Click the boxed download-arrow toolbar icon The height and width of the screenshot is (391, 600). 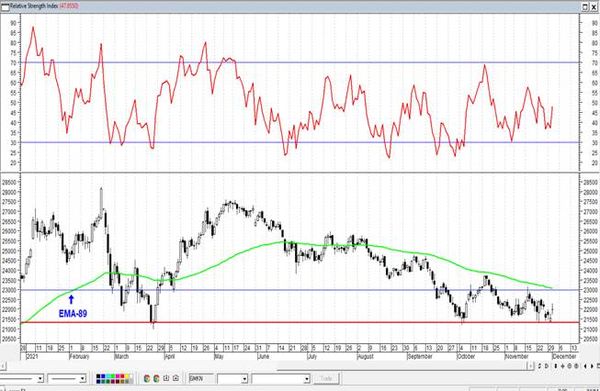pos(166,378)
